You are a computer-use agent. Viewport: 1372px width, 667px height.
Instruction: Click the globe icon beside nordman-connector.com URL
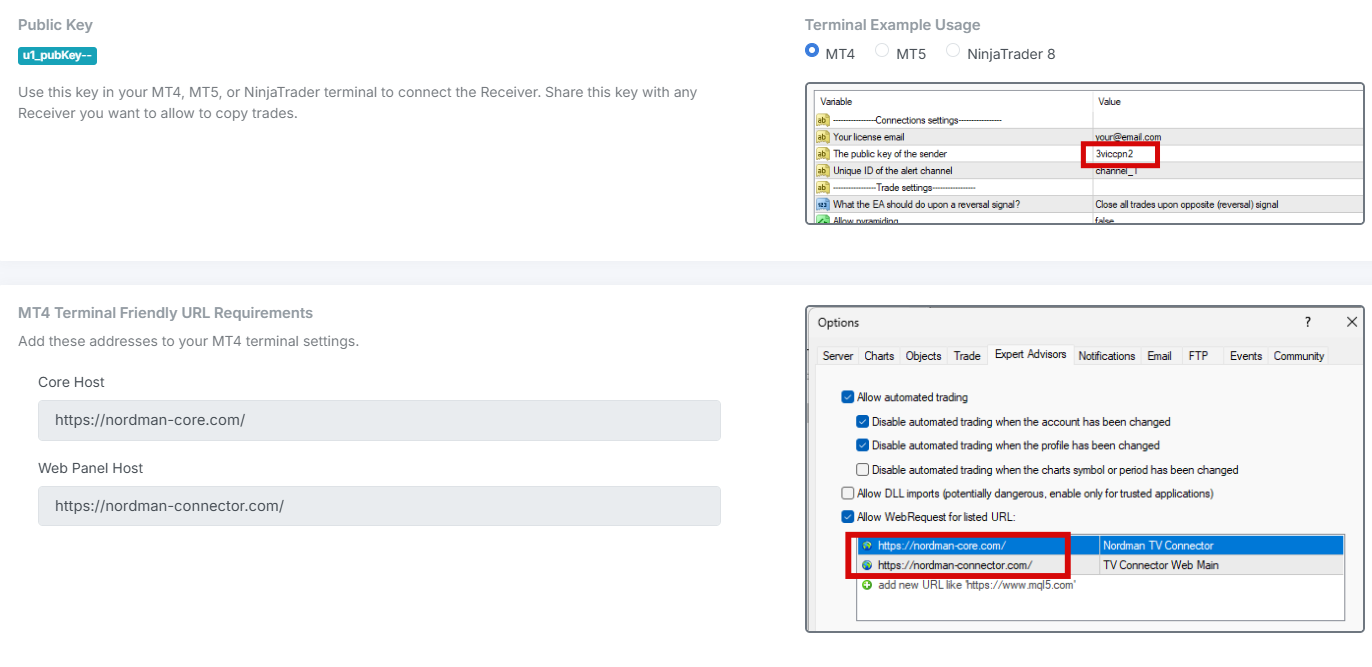coord(867,565)
